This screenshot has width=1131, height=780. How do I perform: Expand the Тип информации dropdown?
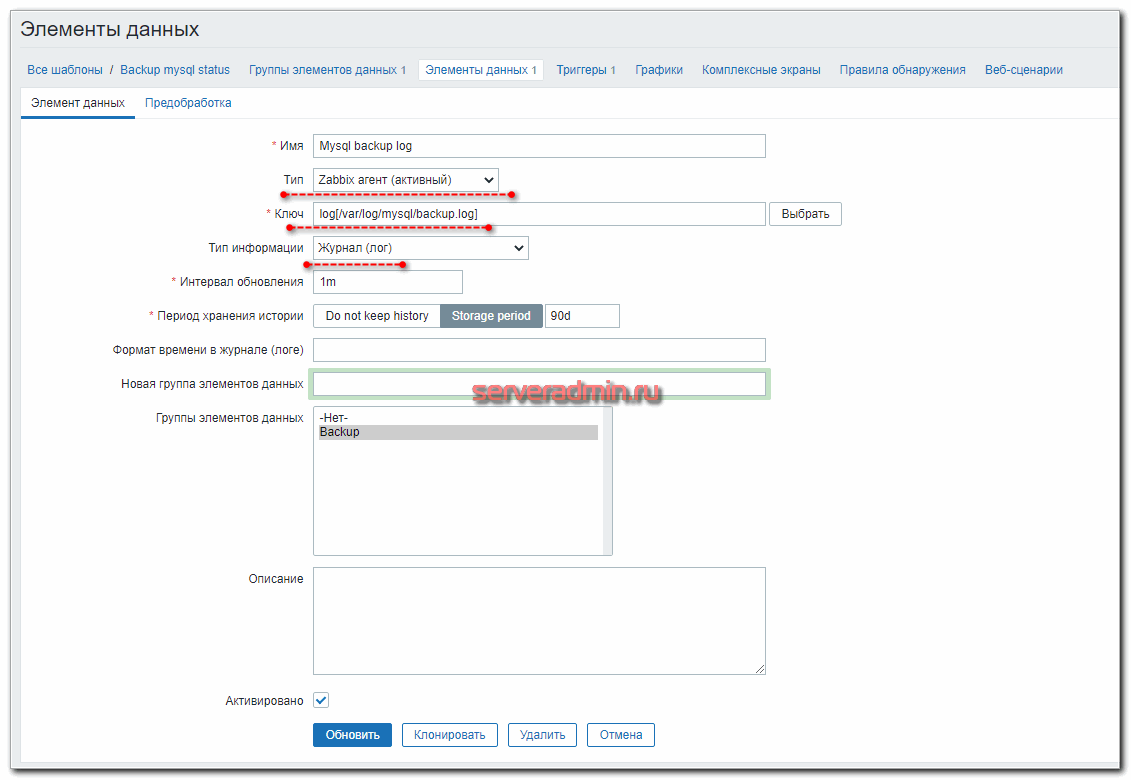[x=420, y=248]
